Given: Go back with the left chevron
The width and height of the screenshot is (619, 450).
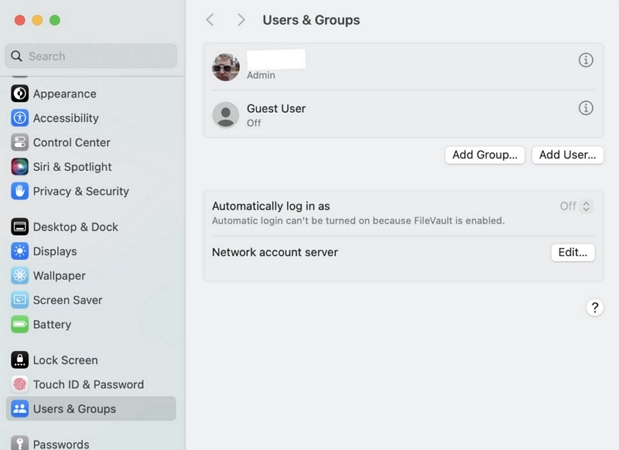Looking at the screenshot, I should [210, 20].
